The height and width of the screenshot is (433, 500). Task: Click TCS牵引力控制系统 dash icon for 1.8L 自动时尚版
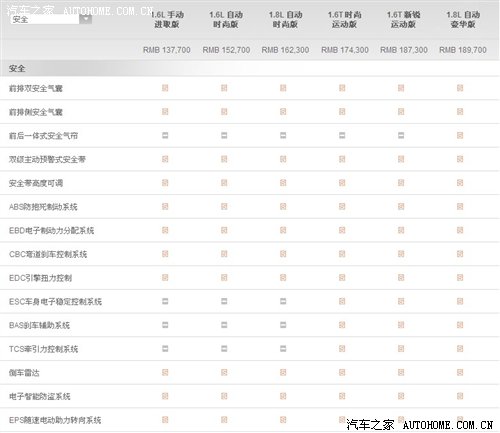point(283,349)
